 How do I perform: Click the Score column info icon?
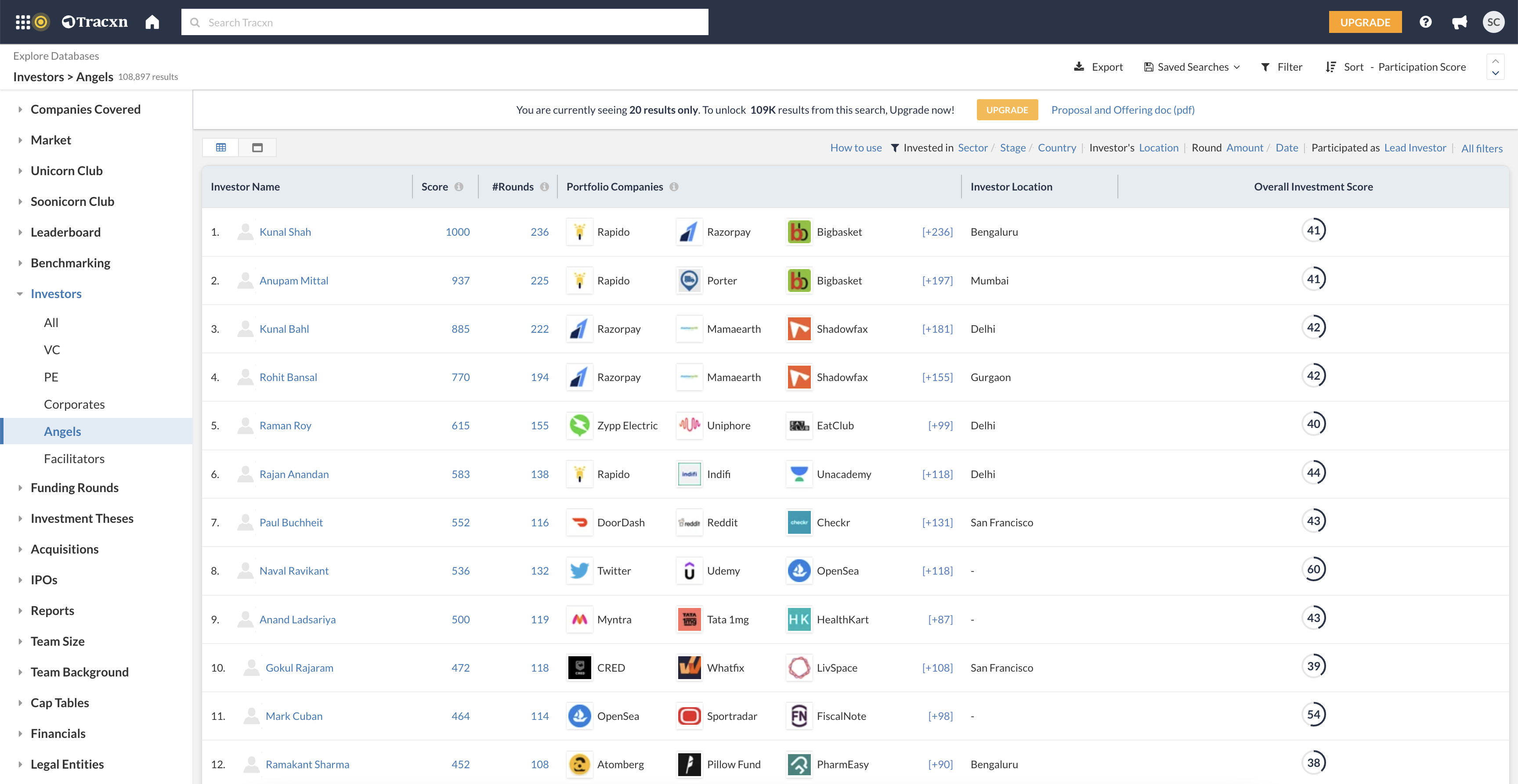[x=459, y=187]
